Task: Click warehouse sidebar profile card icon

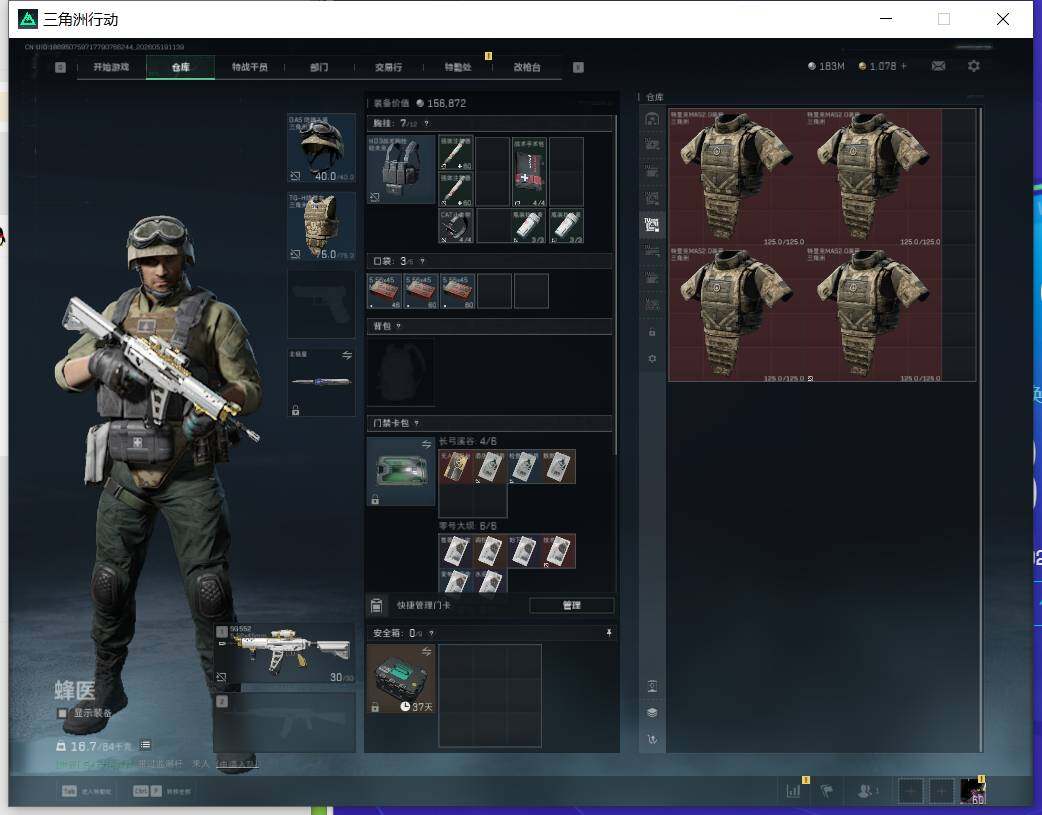Action: pyautogui.click(x=652, y=686)
